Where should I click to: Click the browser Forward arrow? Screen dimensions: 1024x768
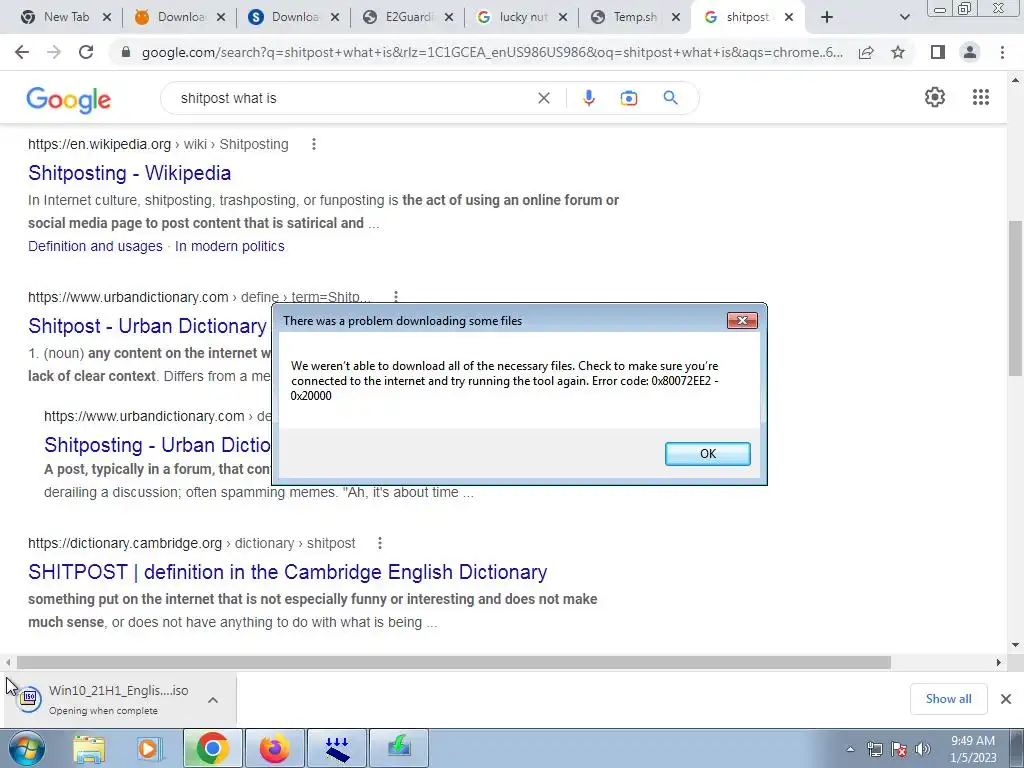point(54,52)
